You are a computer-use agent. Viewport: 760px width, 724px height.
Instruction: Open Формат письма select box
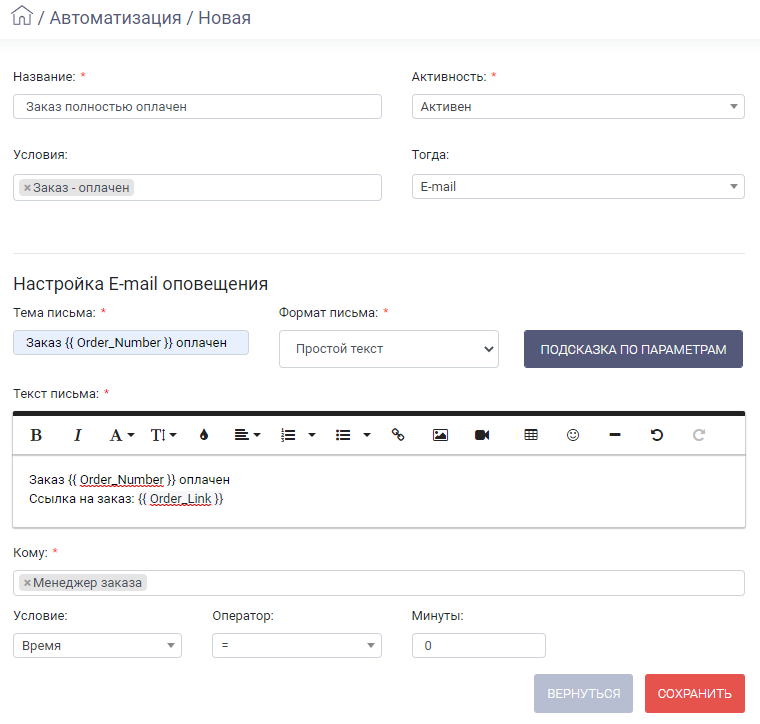pyautogui.click(x=389, y=349)
